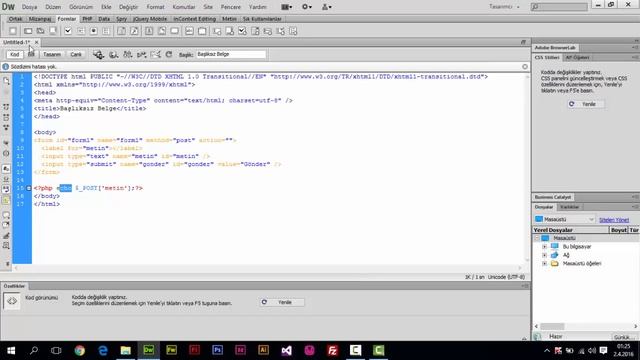Insert a Fieldset form element
This screenshot has height=360, width=640.
point(202,31)
